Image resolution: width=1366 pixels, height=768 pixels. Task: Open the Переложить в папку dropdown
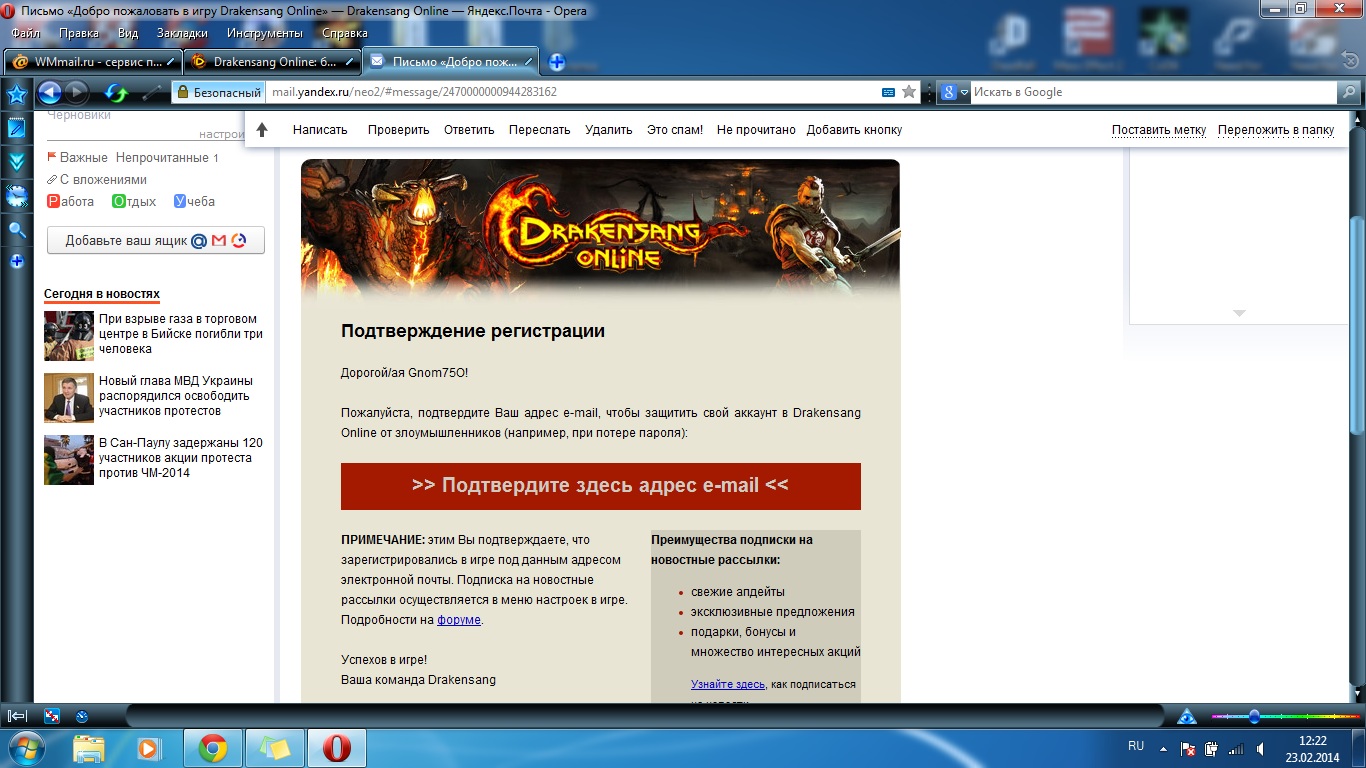click(x=1276, y=130)
